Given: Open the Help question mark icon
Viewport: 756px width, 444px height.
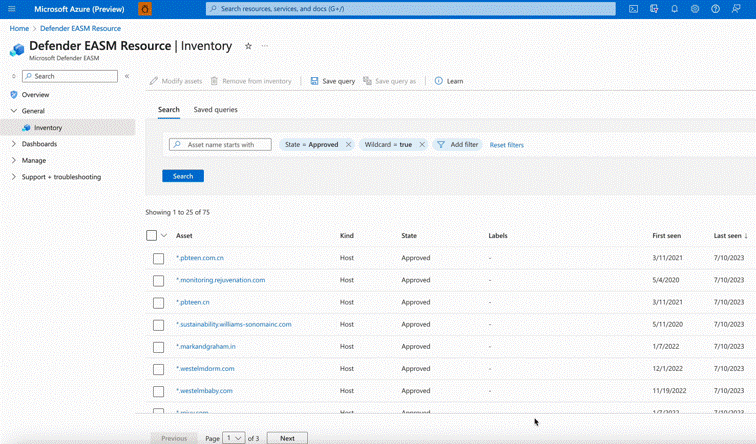Looking at the screenshot, I should point(716,9).
